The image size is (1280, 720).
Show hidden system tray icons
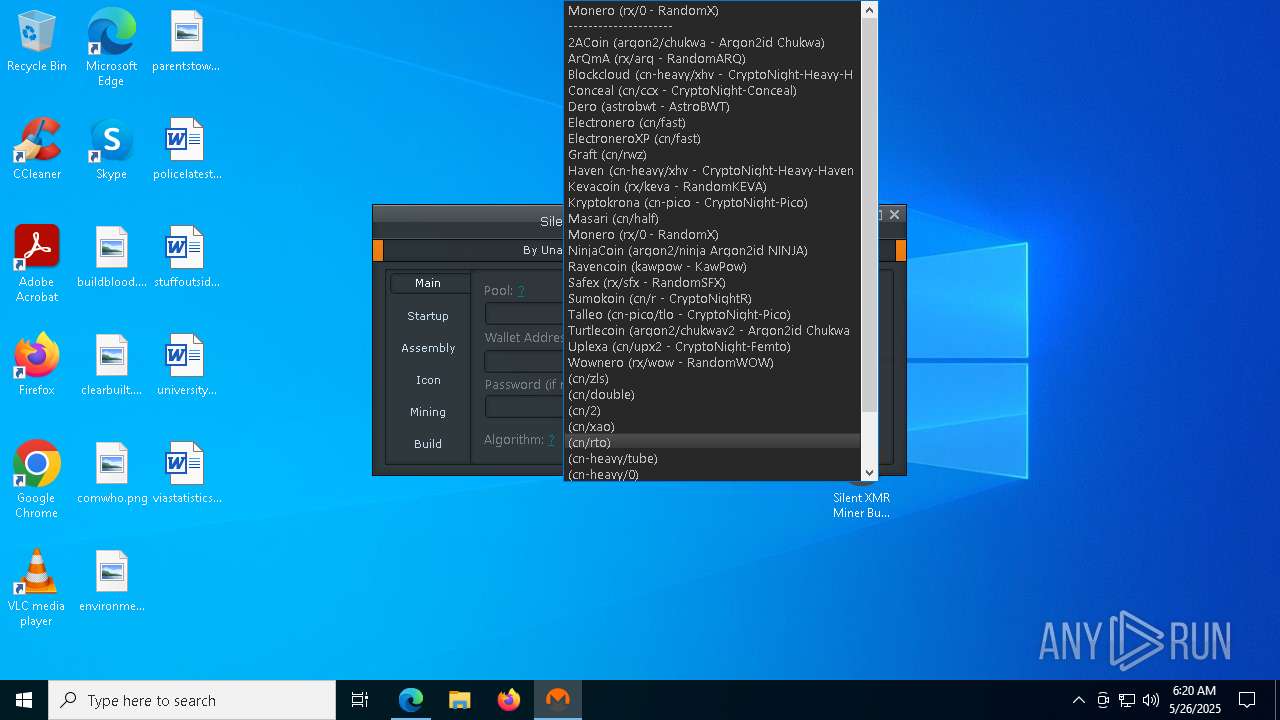click(1079, 700)
